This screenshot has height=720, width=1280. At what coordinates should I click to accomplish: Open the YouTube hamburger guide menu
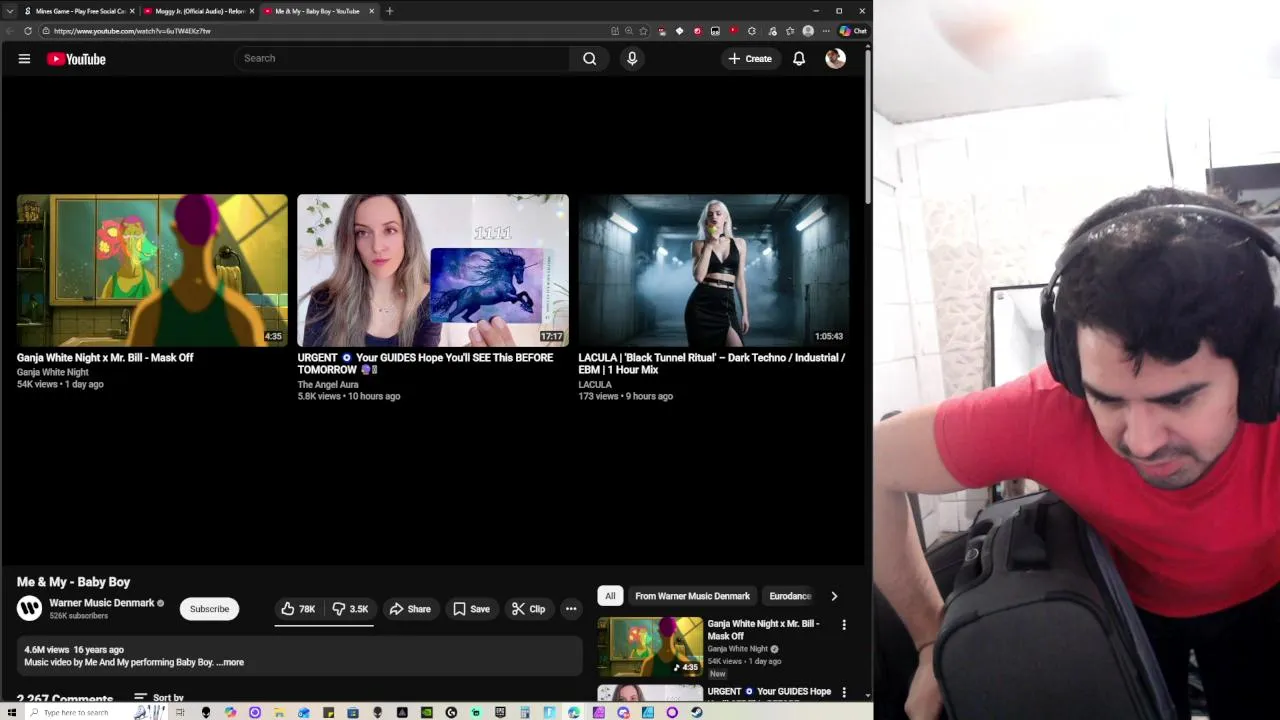coord(24,59)
